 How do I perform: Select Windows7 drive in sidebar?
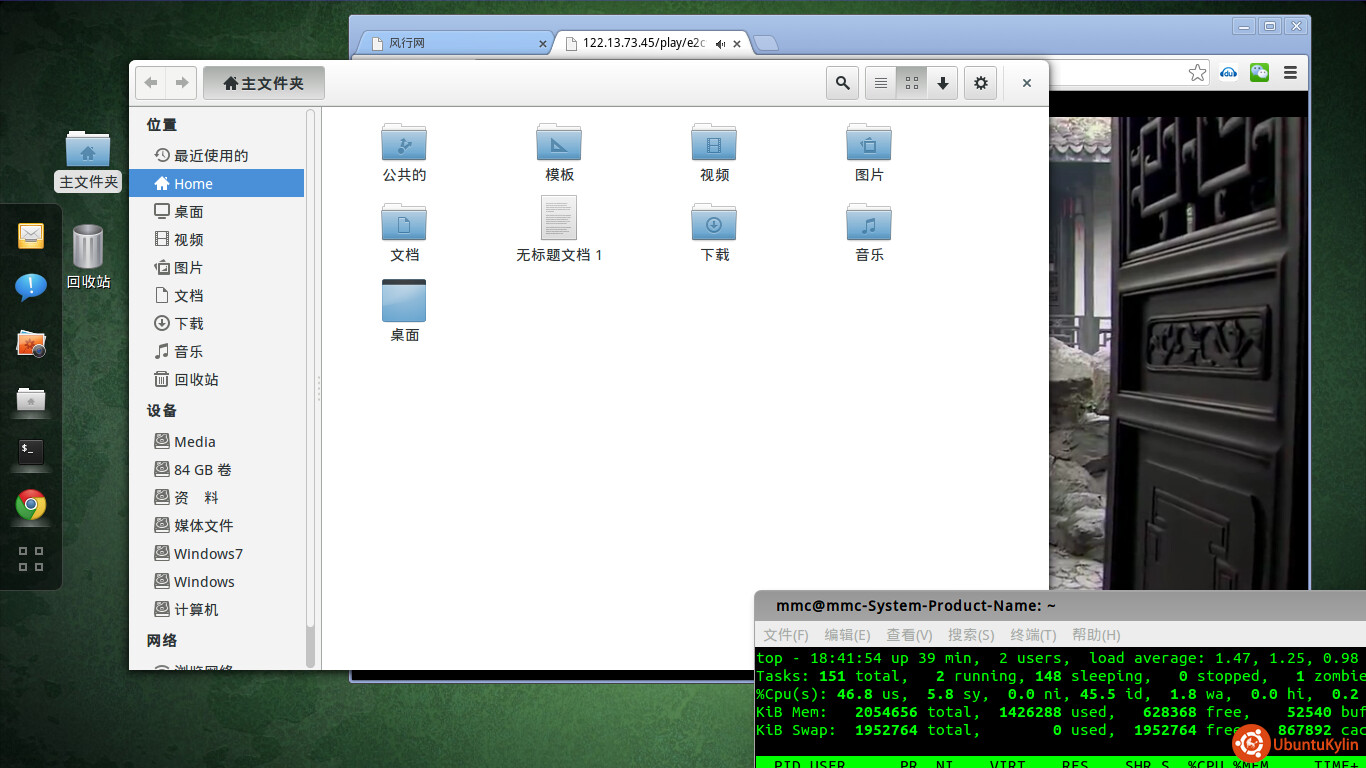pyautogui.click(x=208, y=554)
